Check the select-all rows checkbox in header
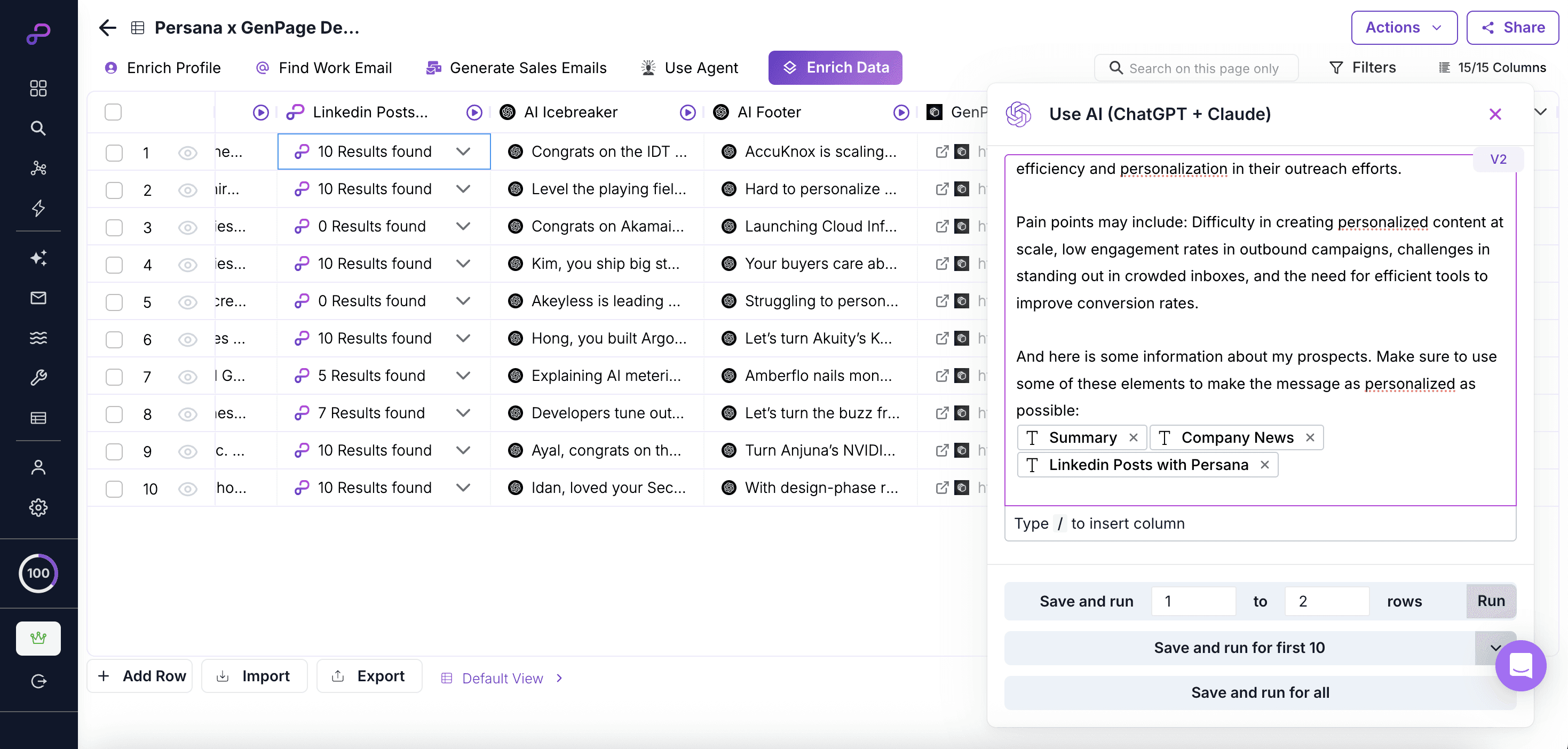 click(x=113, y=113)
